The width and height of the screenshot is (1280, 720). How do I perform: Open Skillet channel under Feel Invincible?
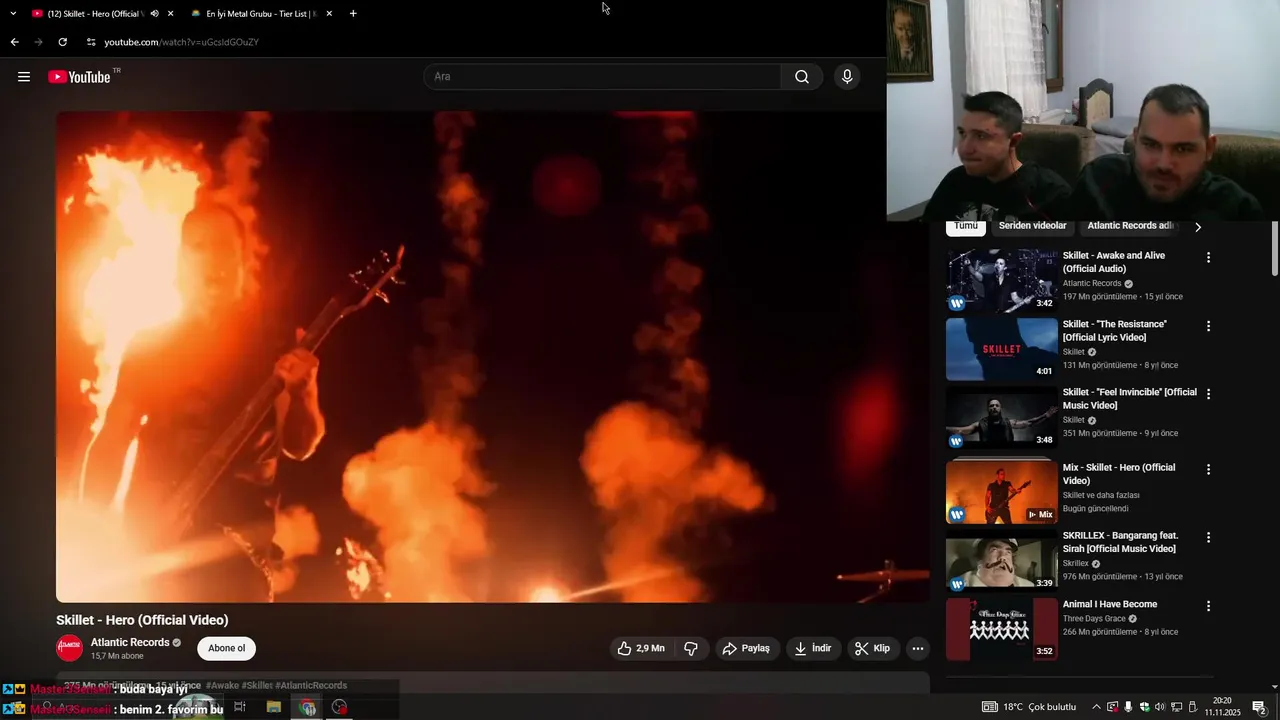pyautogui.click(x=1073, y=420)
